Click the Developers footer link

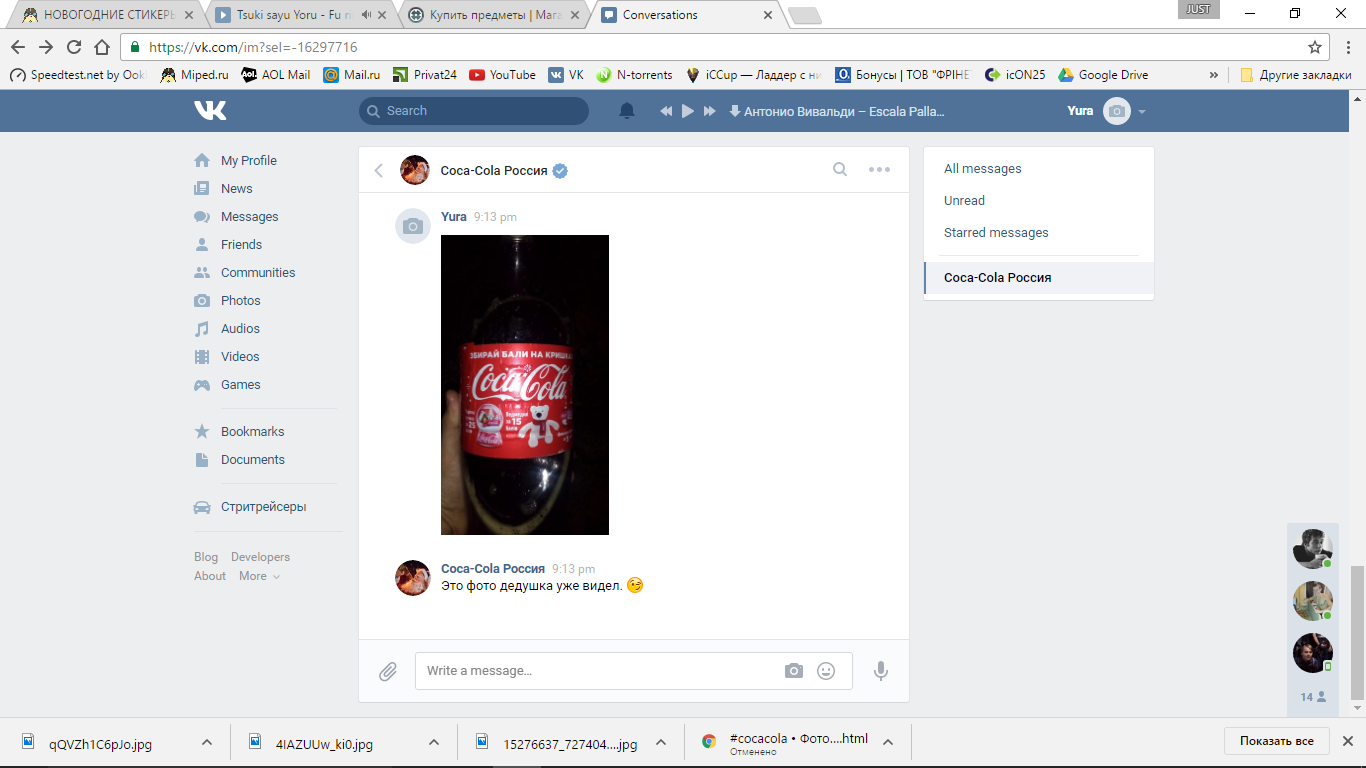tap(260, 557)
